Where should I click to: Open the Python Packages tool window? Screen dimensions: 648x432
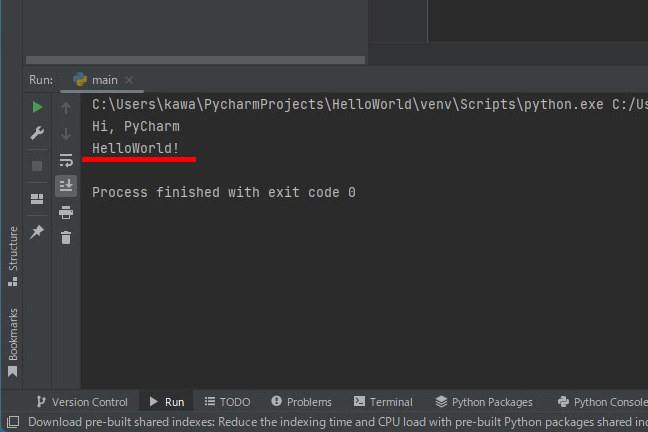[x=484, y=402]
